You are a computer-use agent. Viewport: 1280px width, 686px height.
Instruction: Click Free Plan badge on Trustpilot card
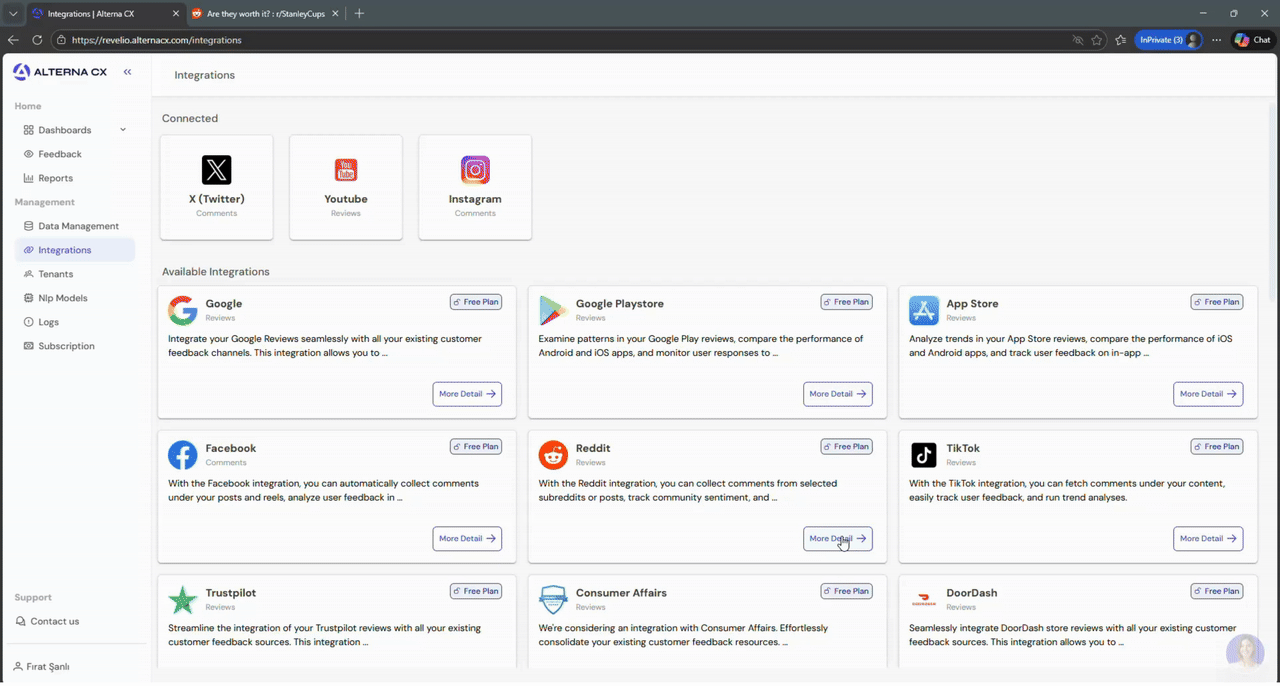pyautogui.click(x=476, y=591)
